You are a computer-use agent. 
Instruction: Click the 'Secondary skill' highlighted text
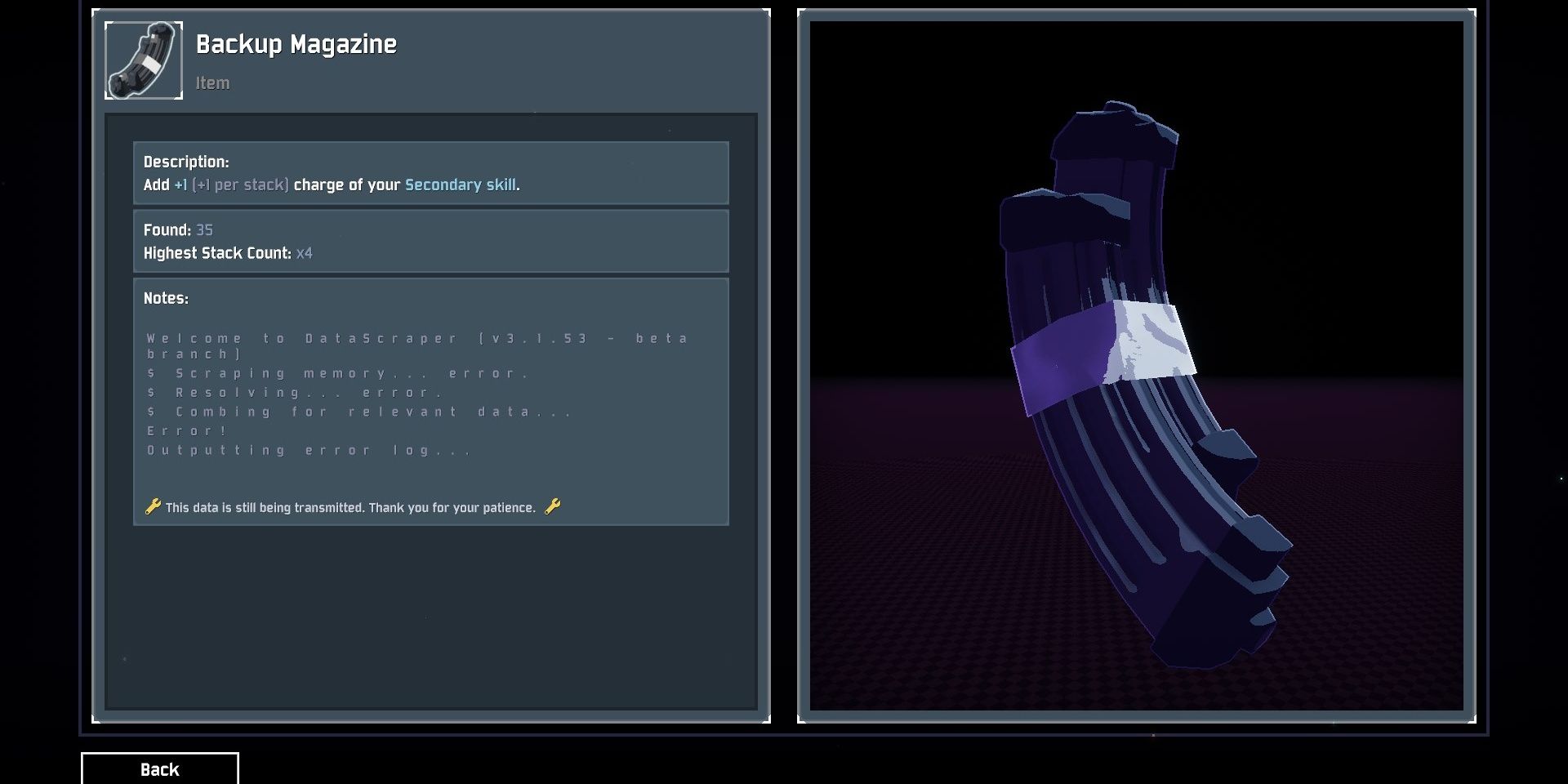pyautogui.click(x=461, y=185)
